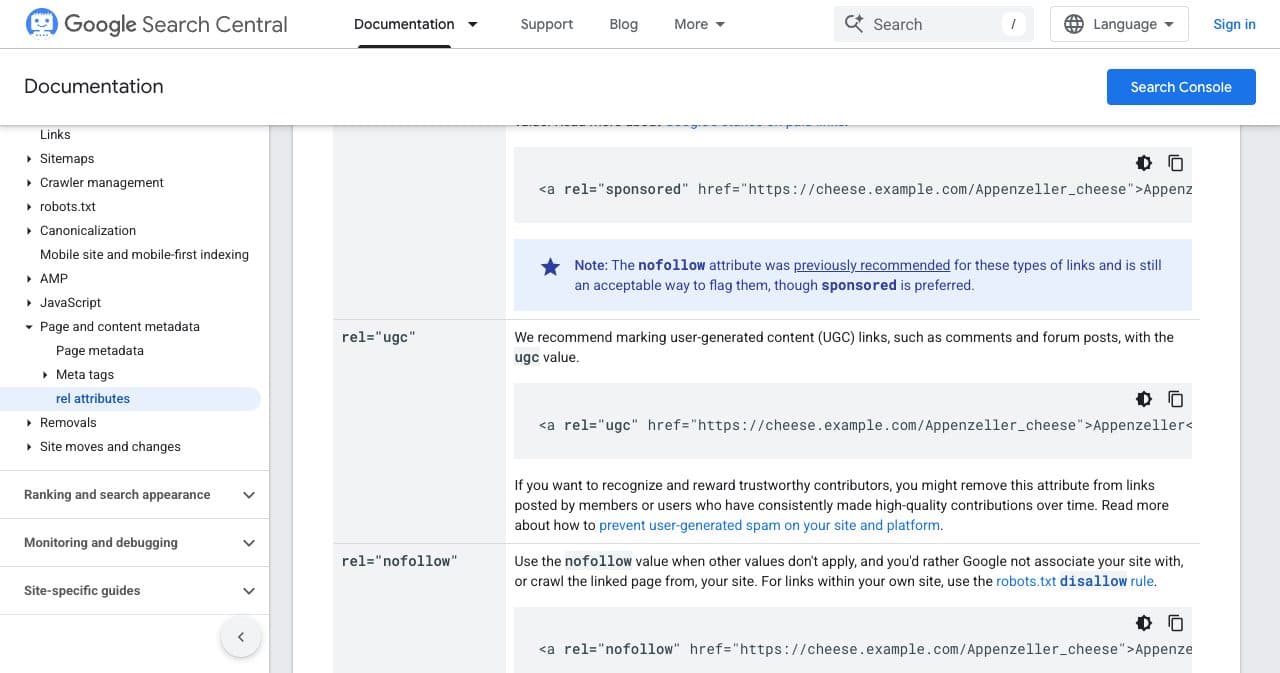1280x673 pixels.
Task: Open the More menu dropdown
Action: click(699, 24)
